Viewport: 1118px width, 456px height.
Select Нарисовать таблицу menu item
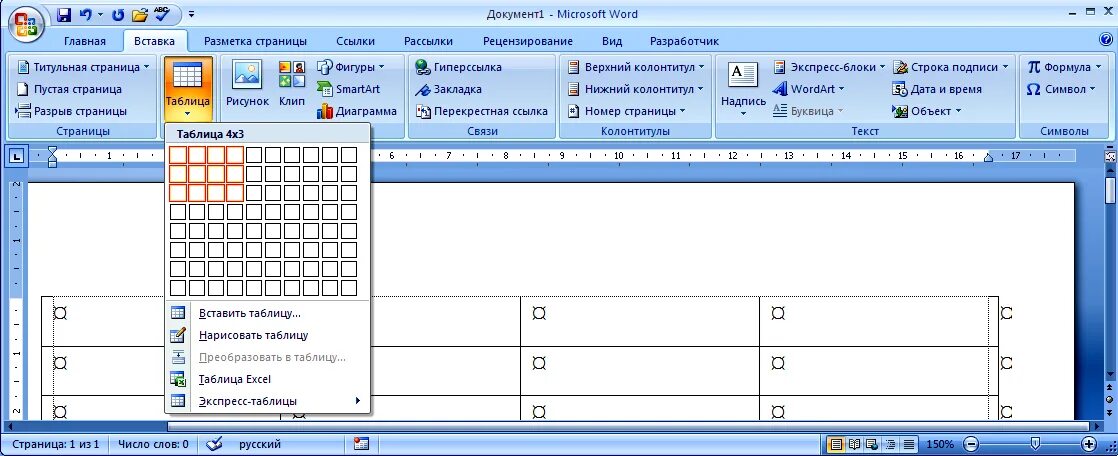click(267, 335)
